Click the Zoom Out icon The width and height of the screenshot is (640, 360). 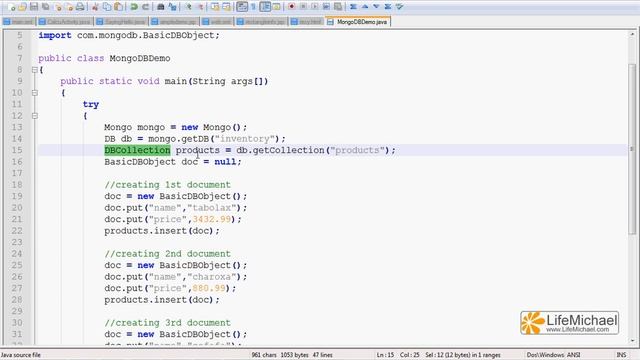click(x=200, y=7)
